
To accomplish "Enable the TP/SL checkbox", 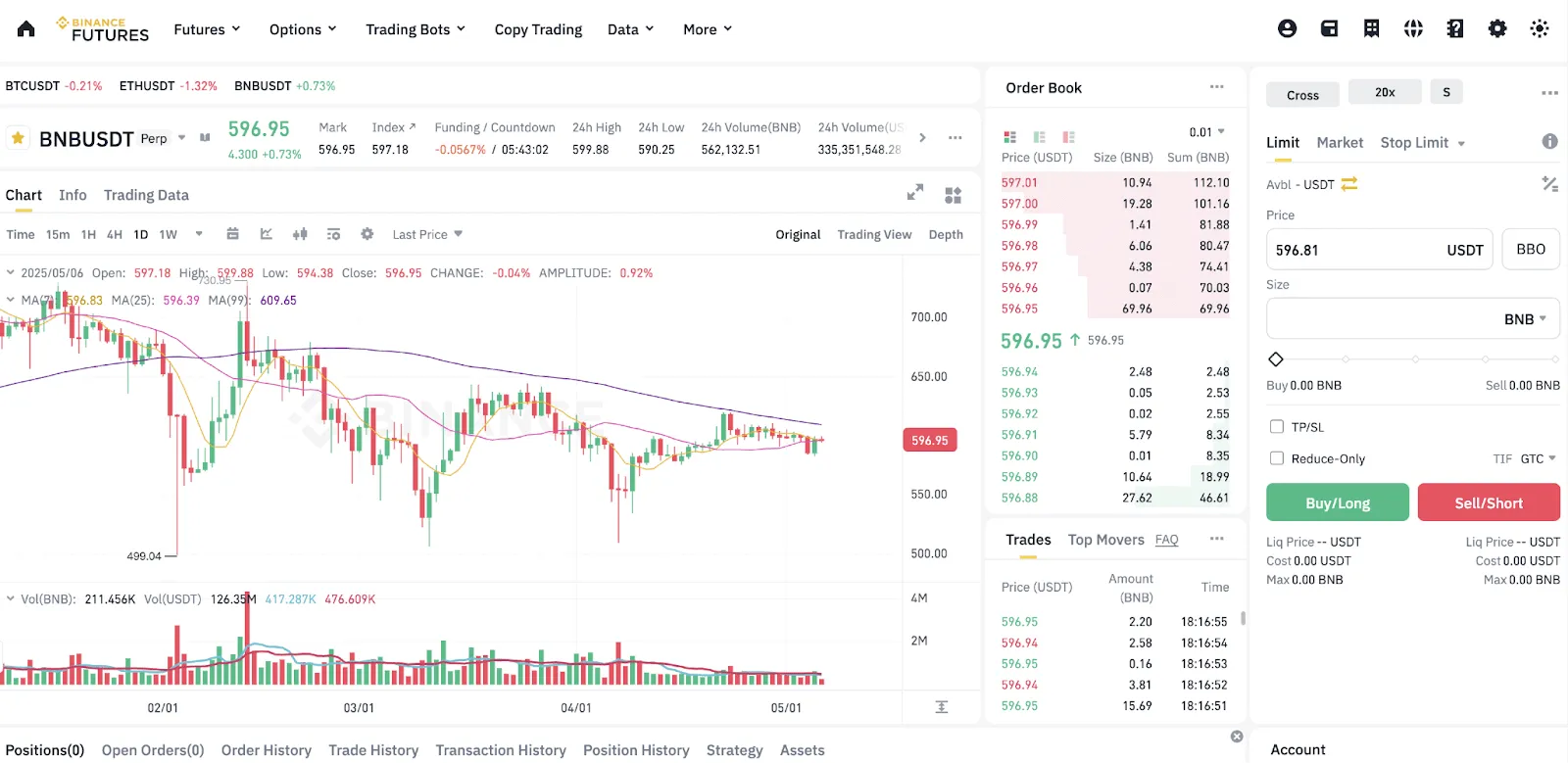I will (x=1277, y=427).
